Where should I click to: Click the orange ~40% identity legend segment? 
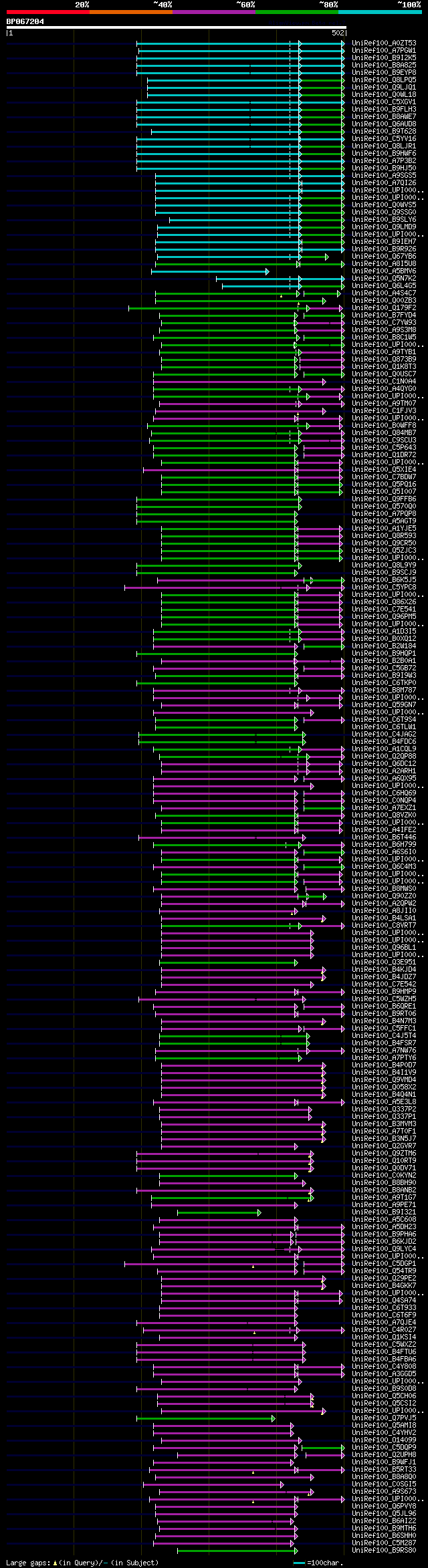click(130, 12)
